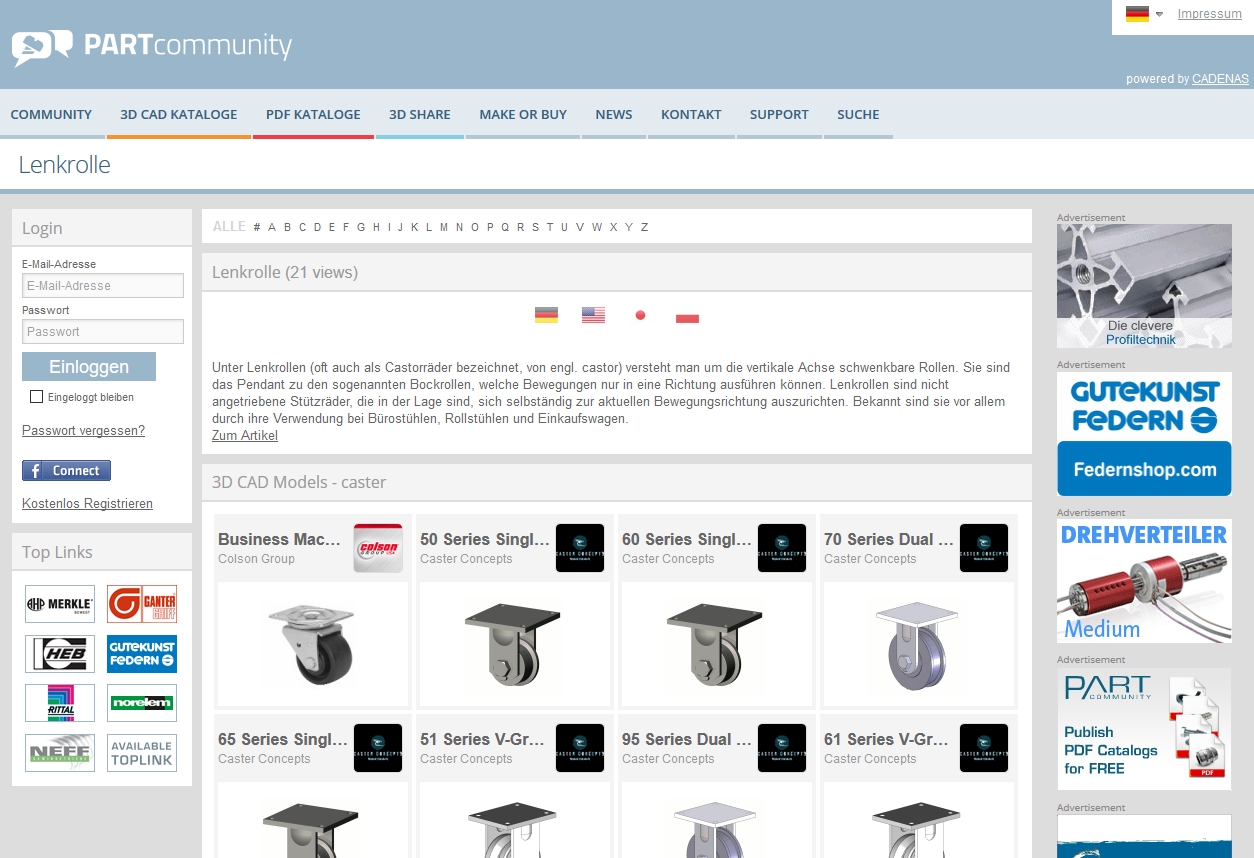Click SUCHE in the navigation bar
The height and width of the screenshot is (858, 1254).
coord(858,114)
